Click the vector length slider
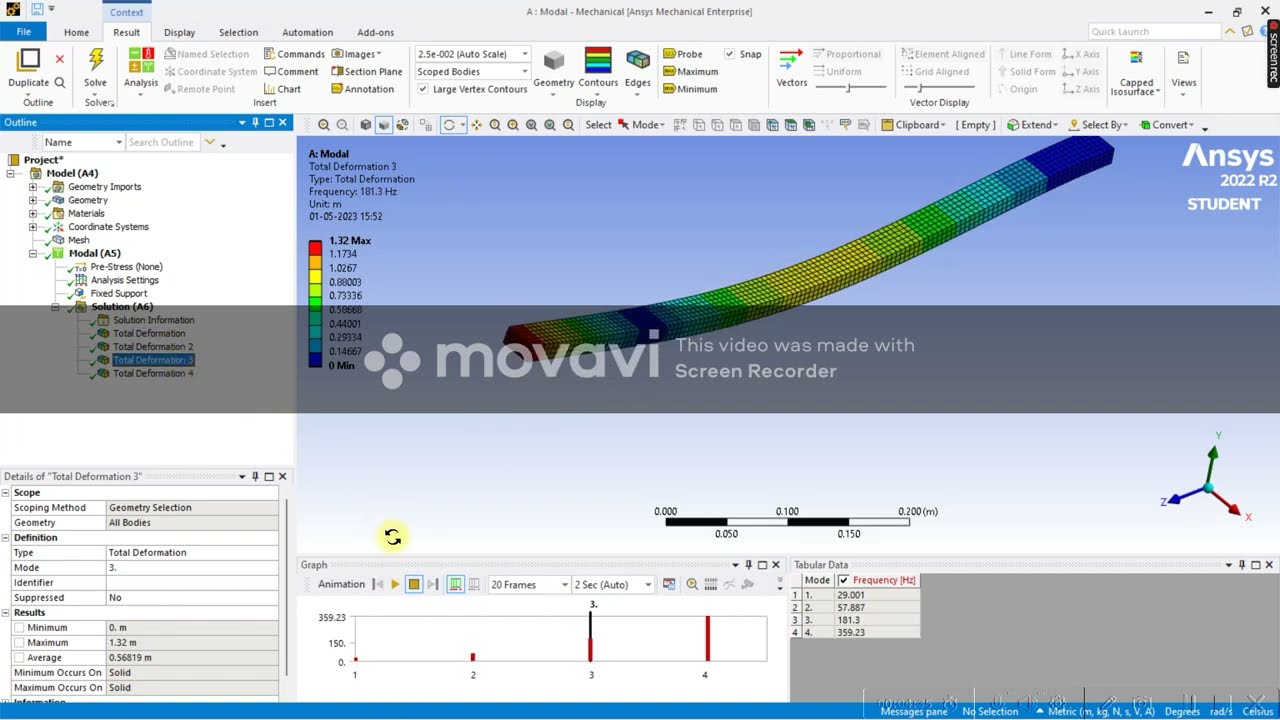Screen dimensions: 1280x720 (849, 89)
